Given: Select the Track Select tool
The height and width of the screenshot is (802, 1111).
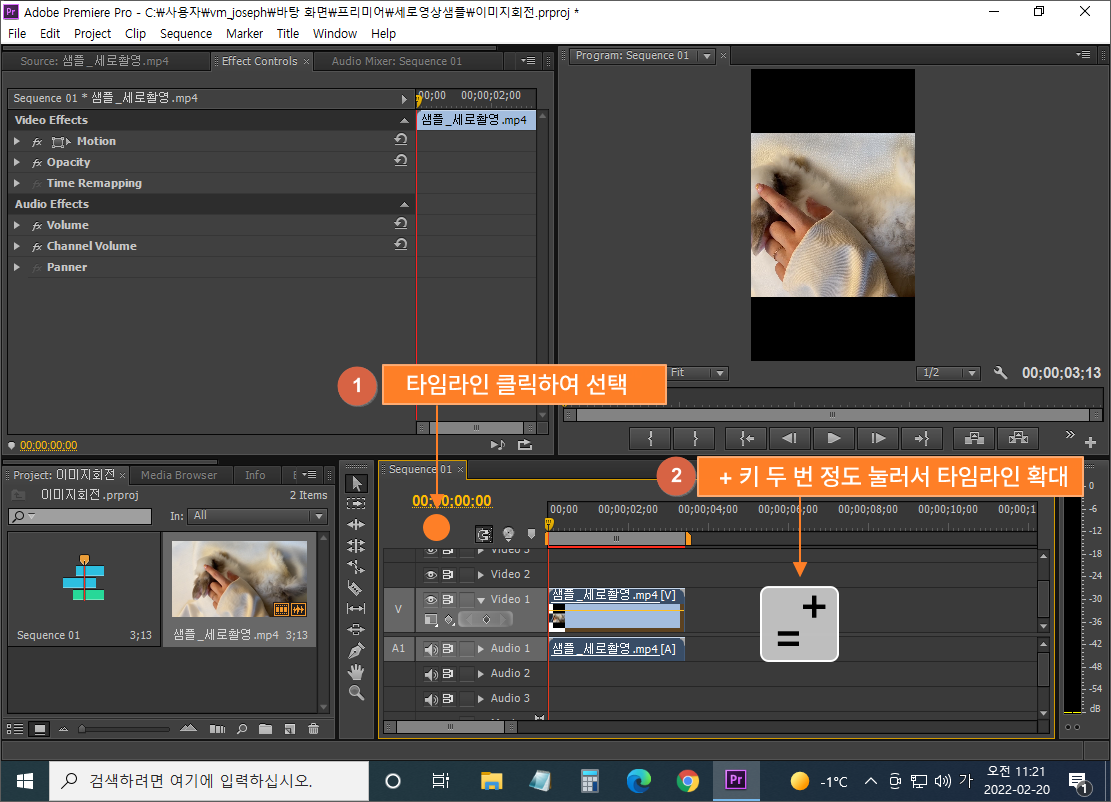Looking at the screenshot, I should coord(356,504).
